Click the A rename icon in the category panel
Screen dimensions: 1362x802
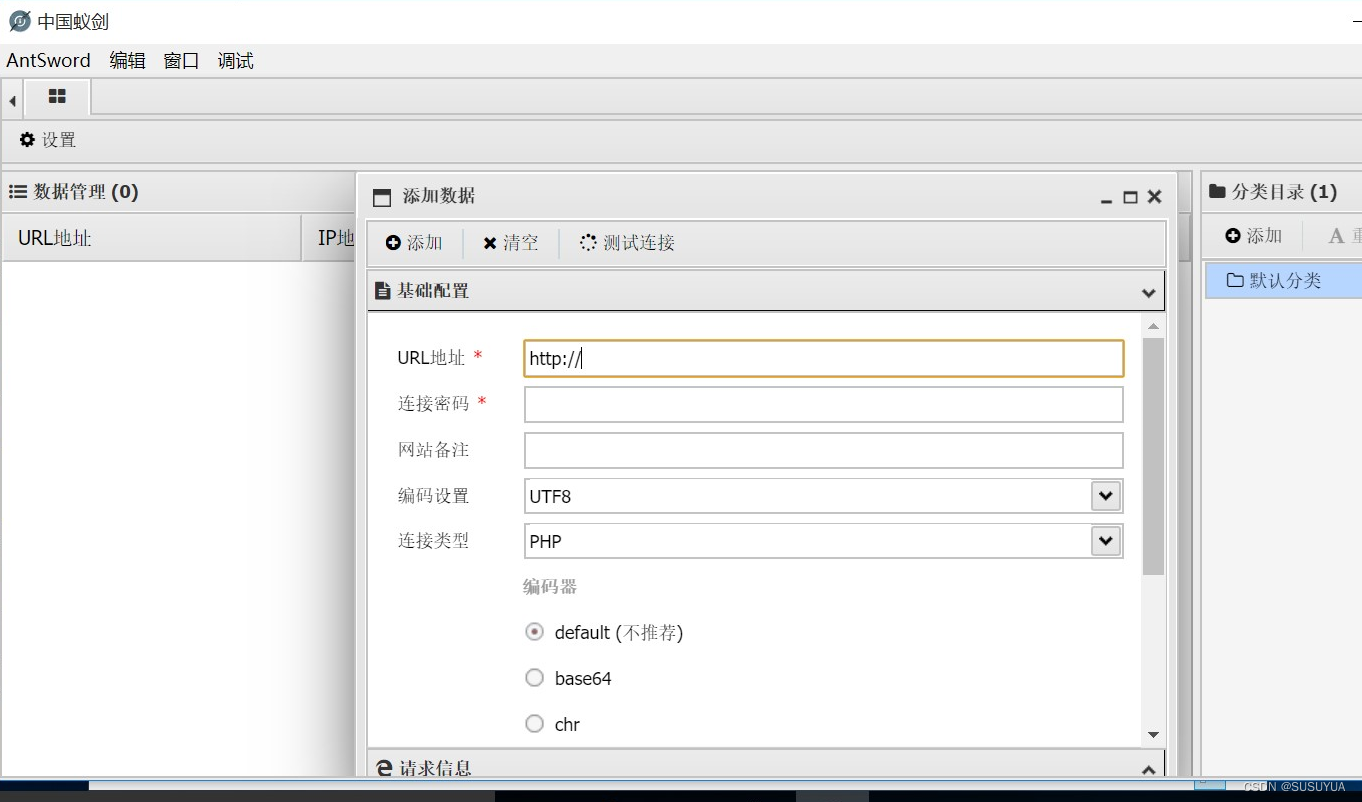click(x=1336, y=236)
